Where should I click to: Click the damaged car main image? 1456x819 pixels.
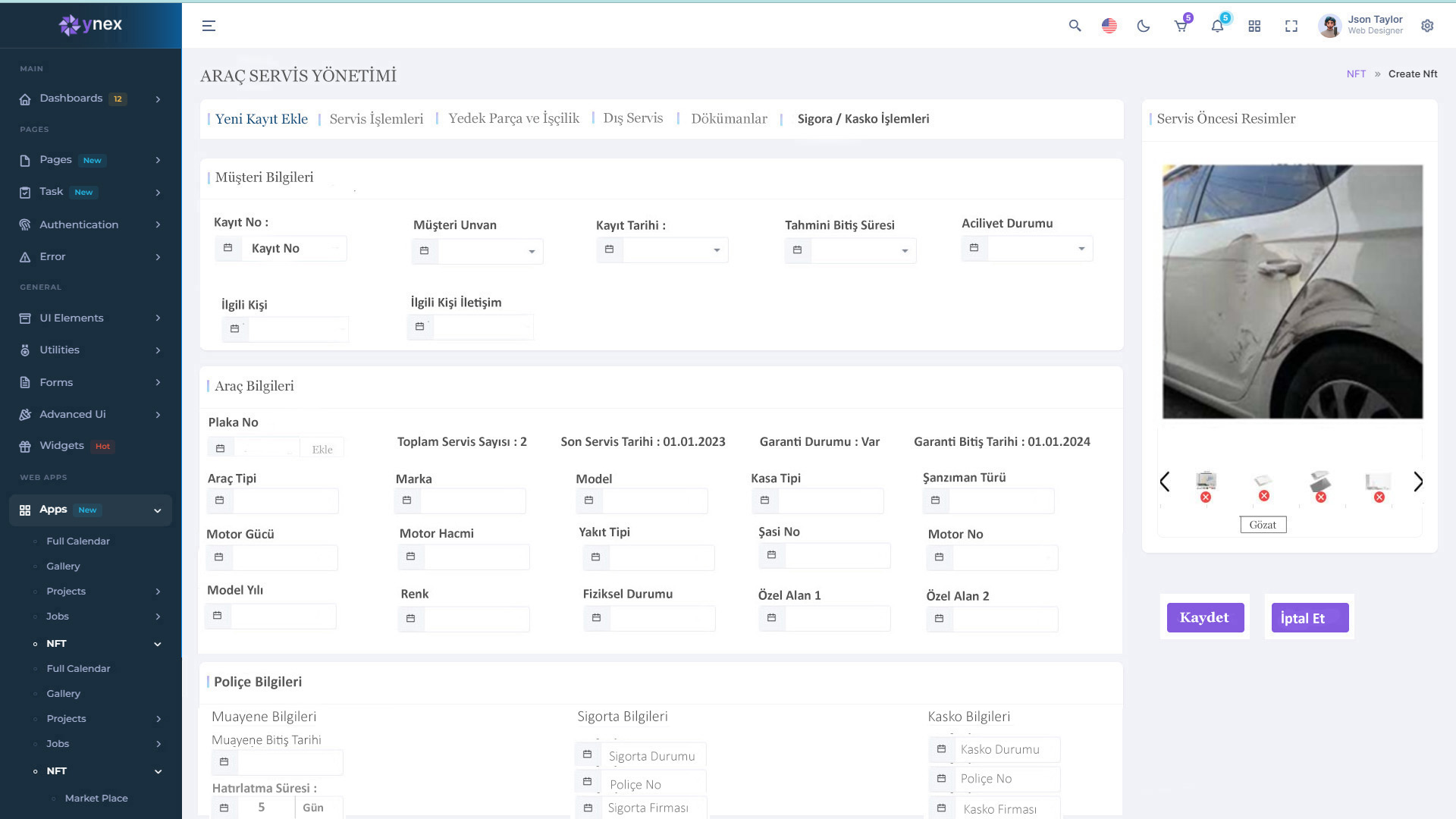(1292, 291)
